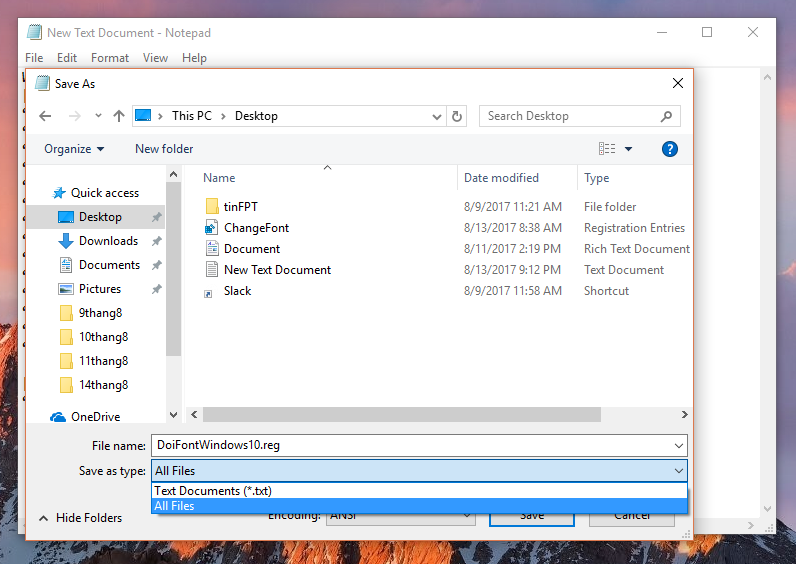Open the Notepad Edit menu
Image resolution: width=796 pixels, height=564 pixels.
(67, 58)
